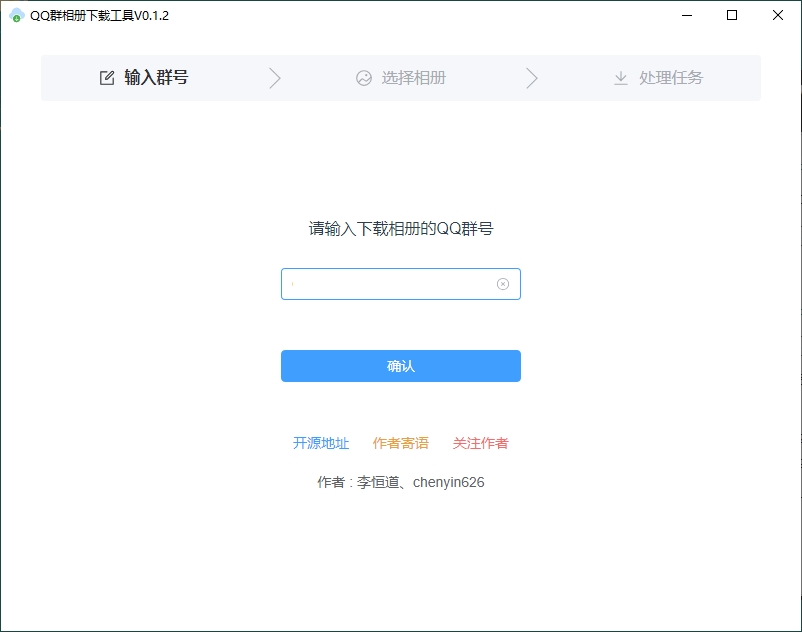Click the 请输入下载相册的QQ群号 prompt text

coord(401,229)
